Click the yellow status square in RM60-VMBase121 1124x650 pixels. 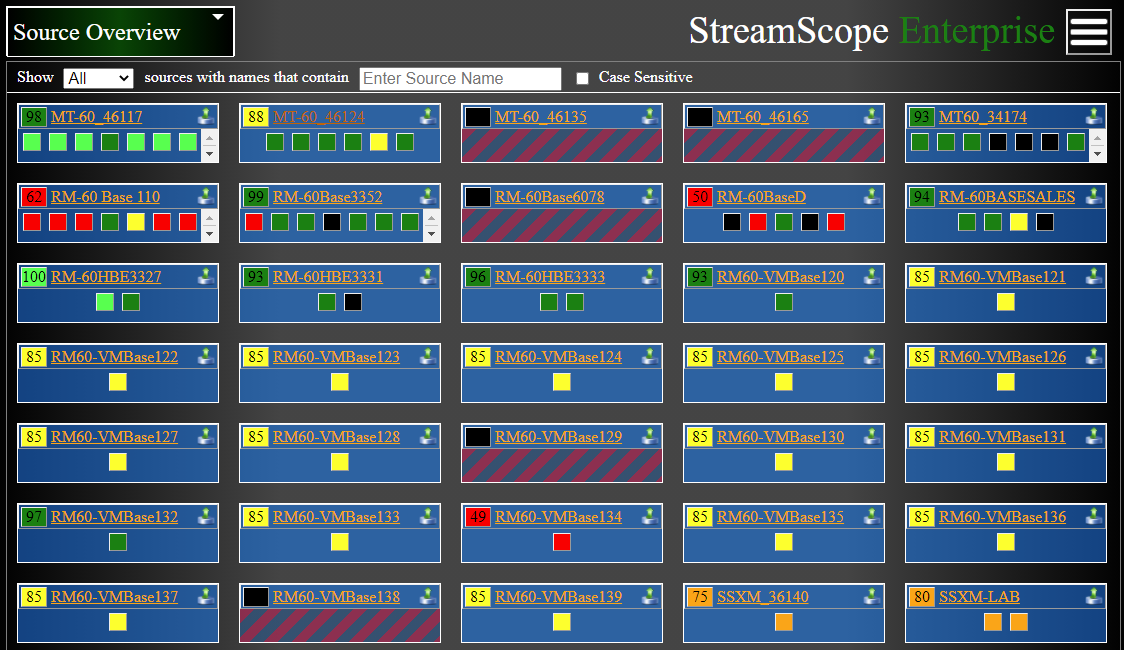click(1006, 302)
